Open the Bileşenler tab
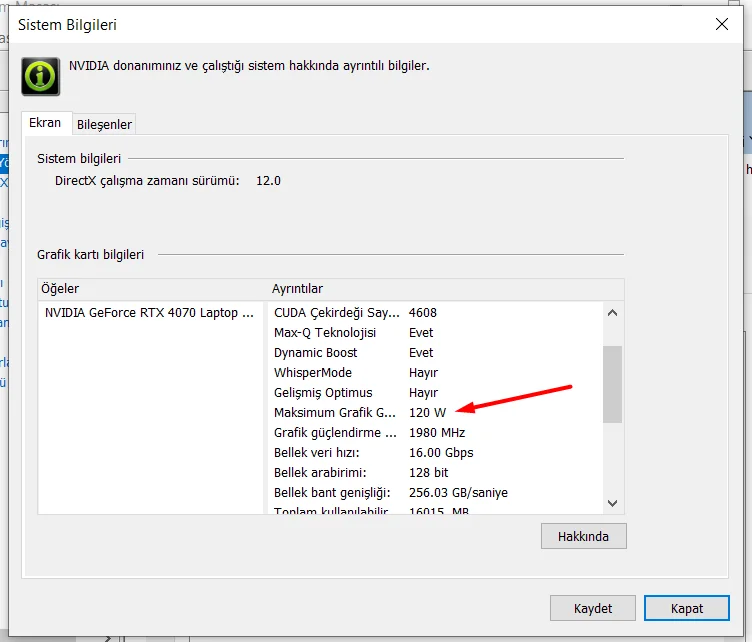This screenshot has height=642, width=752. 104,125
